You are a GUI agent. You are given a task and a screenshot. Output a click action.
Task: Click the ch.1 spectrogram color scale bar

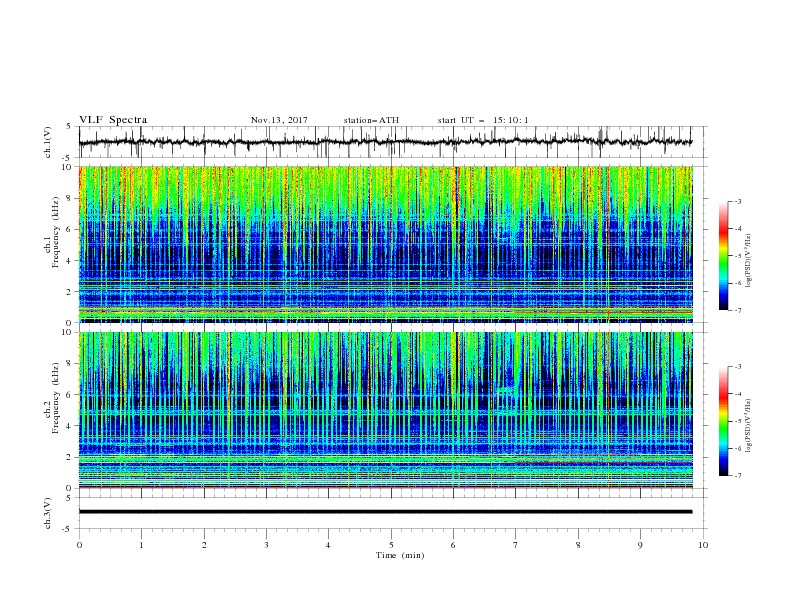(724, 256)
